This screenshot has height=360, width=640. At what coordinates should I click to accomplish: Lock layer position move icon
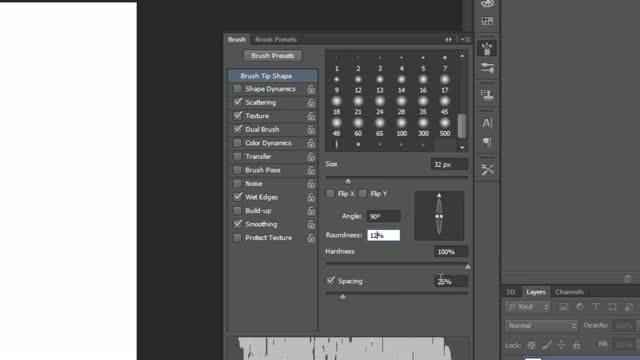pos(562,345)
